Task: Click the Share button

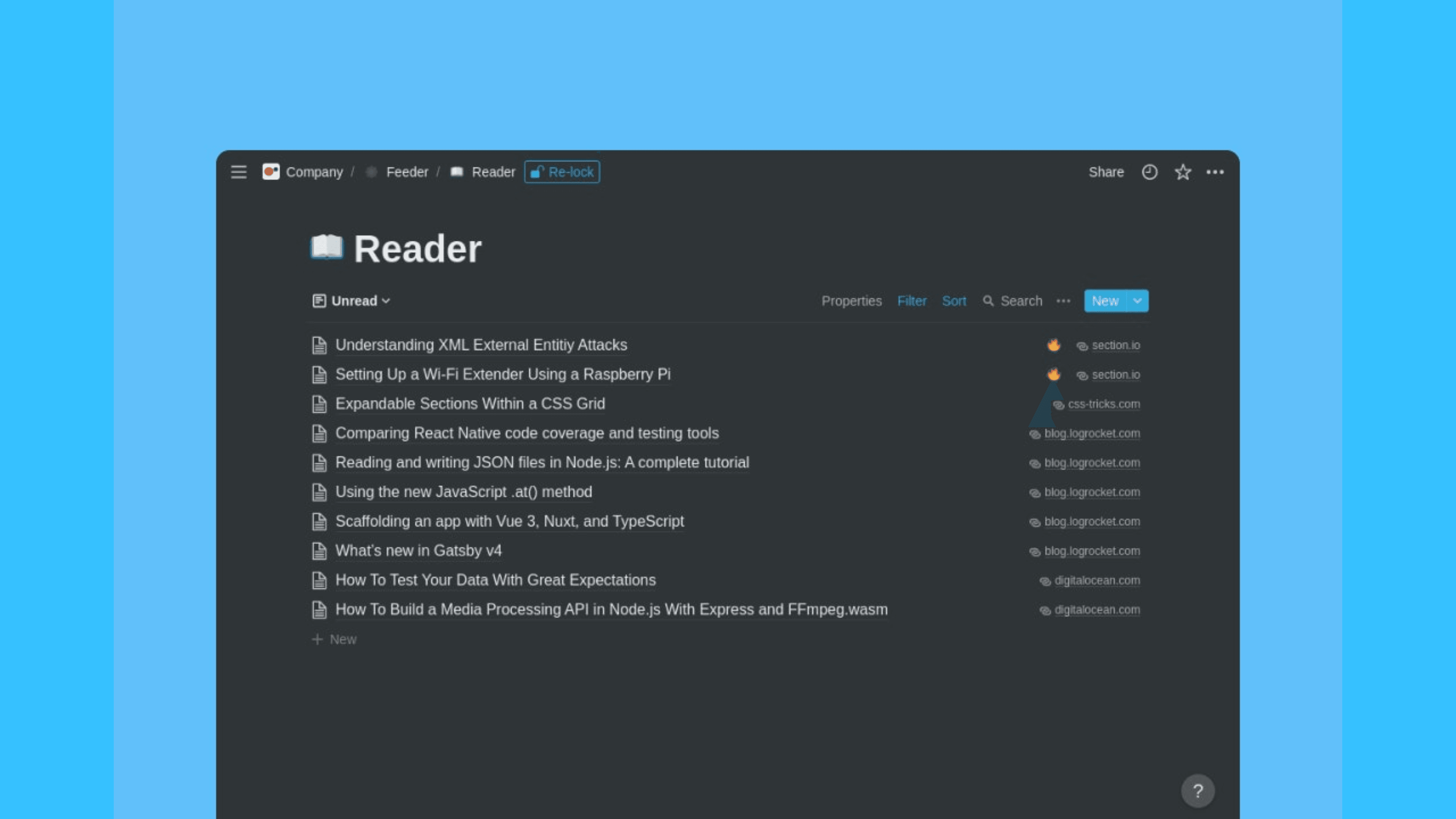Action: pos(1106,172)
